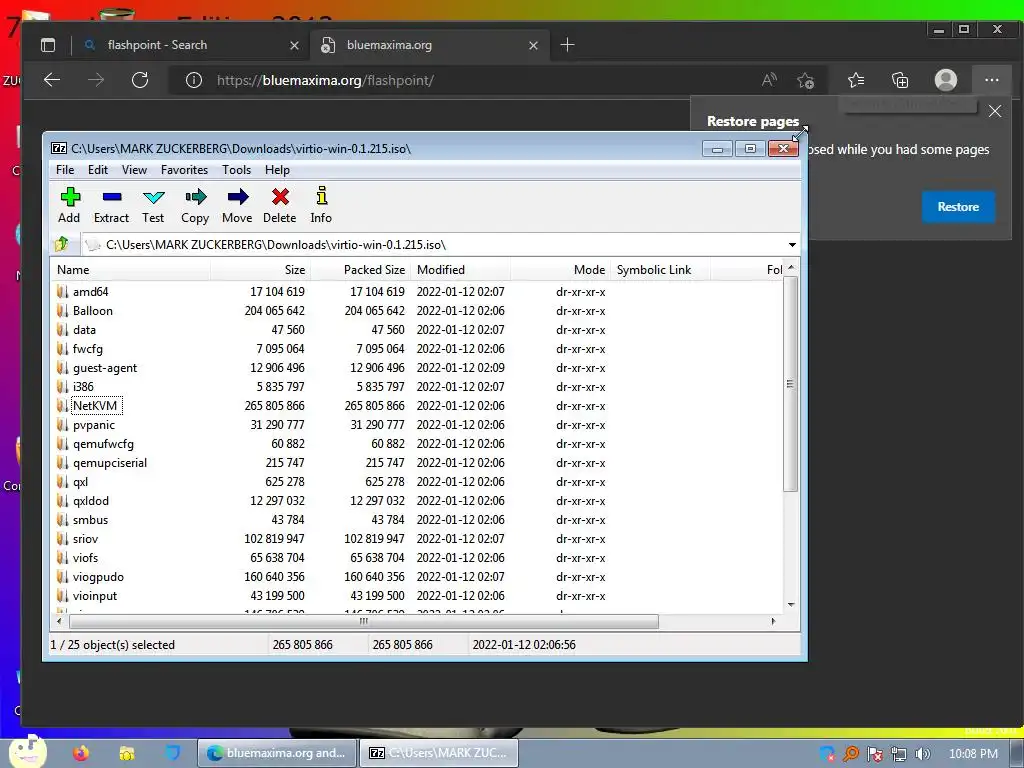Select the guest-agent folder
This screenshot has height=768, width=1024.
click(105, 368)
